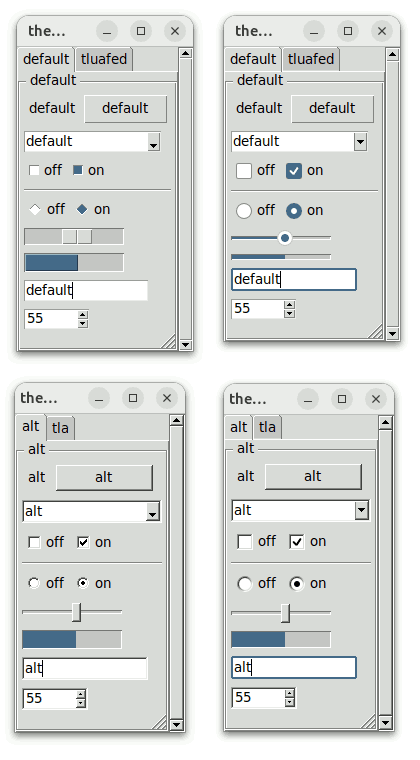
Task: Click the round slider handle in top-right window
Action: [x=285, y=238]
